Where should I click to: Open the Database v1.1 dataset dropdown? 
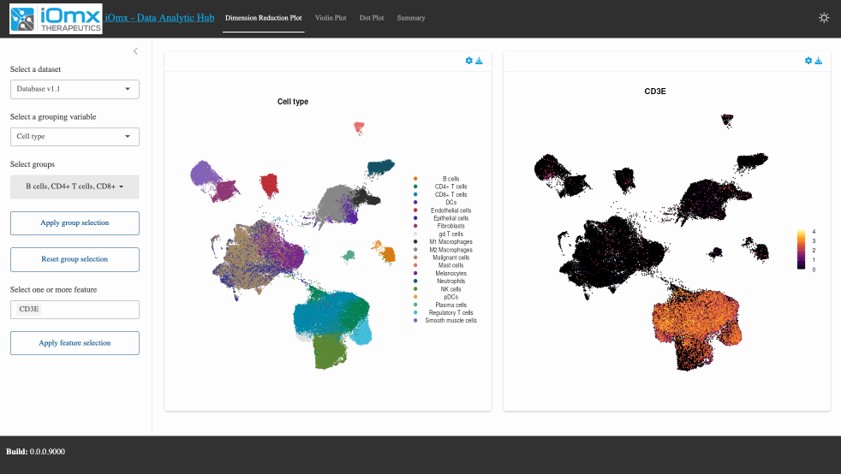point(75,89)
